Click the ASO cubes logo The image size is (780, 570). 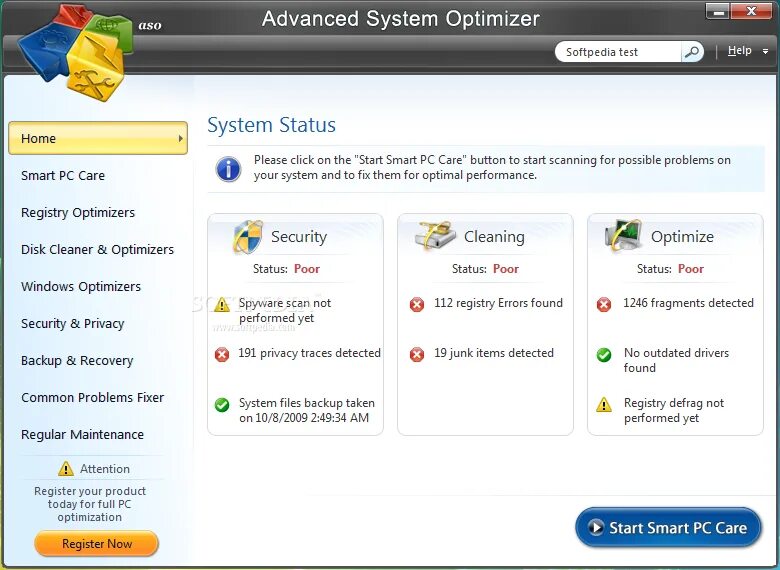[76, 52]
